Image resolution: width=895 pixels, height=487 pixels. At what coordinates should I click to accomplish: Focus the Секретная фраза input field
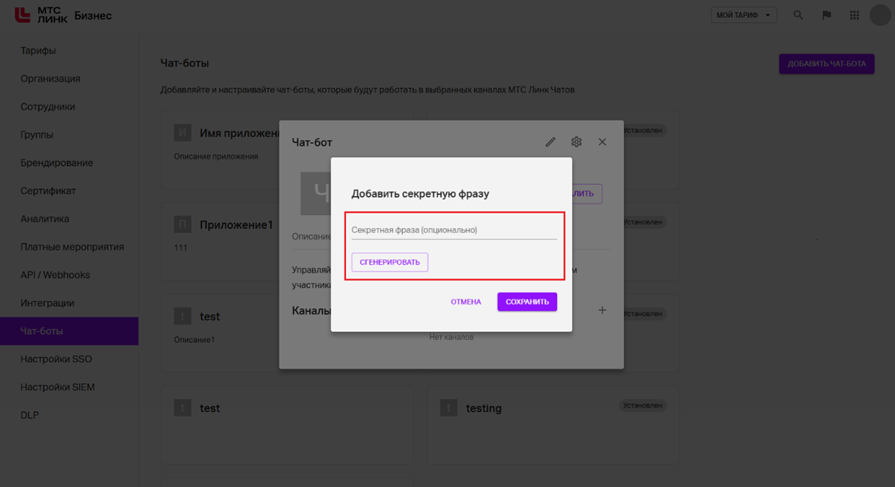(454, 230)
